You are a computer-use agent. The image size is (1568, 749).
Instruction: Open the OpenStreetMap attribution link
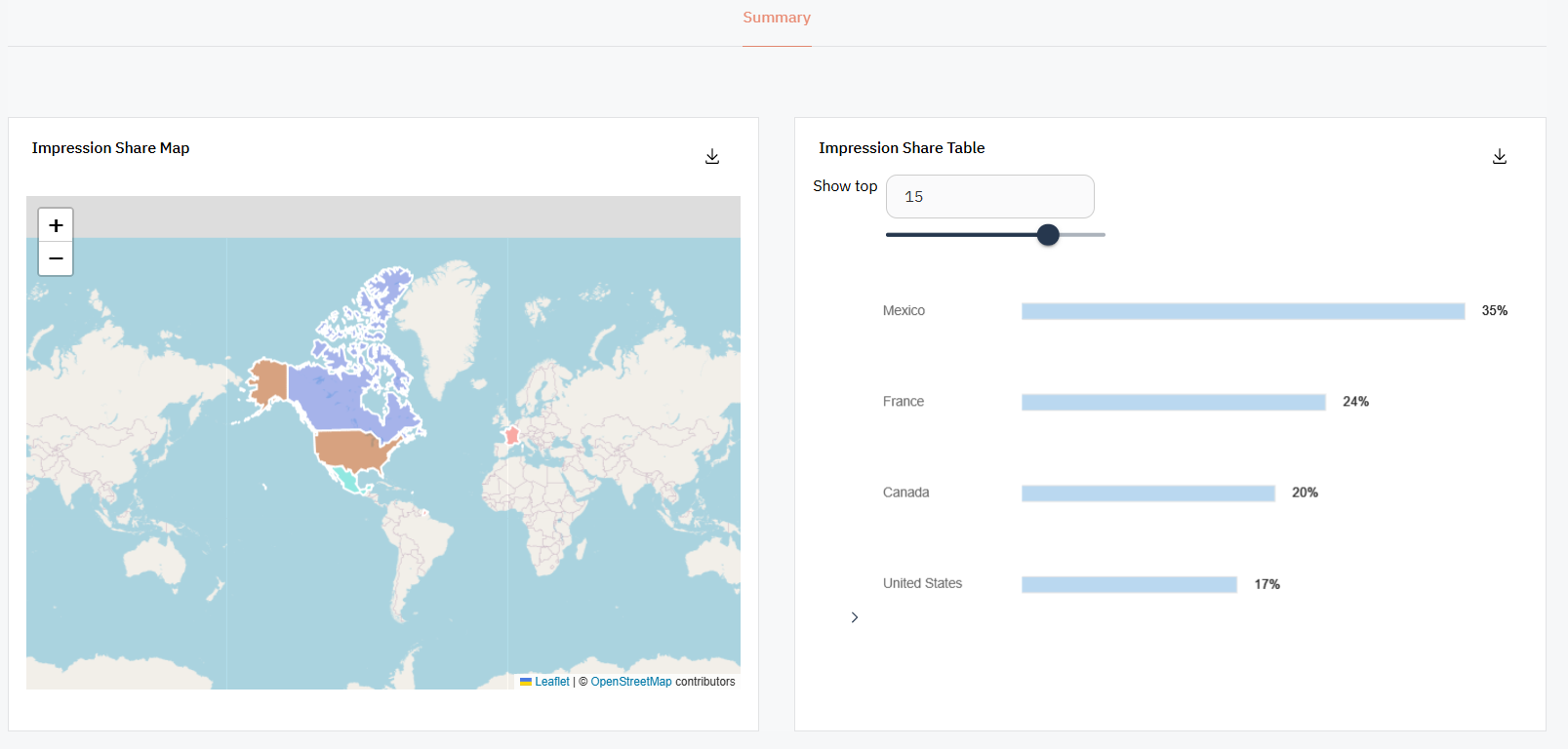(x=630, y=682)
